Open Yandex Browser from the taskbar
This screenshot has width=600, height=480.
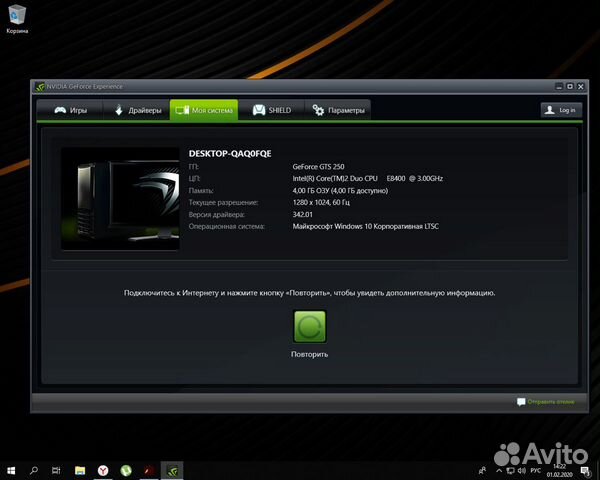(103, 470)
